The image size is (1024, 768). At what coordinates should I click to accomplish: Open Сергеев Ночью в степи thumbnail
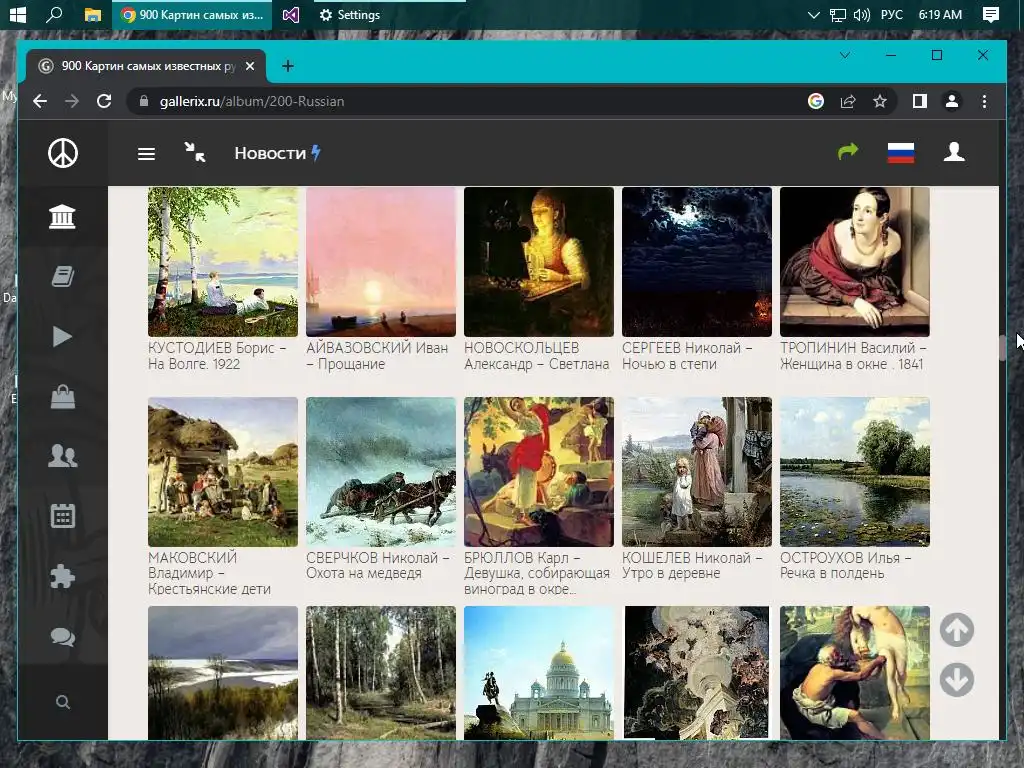pyautogui.click(x=697, y=262)
